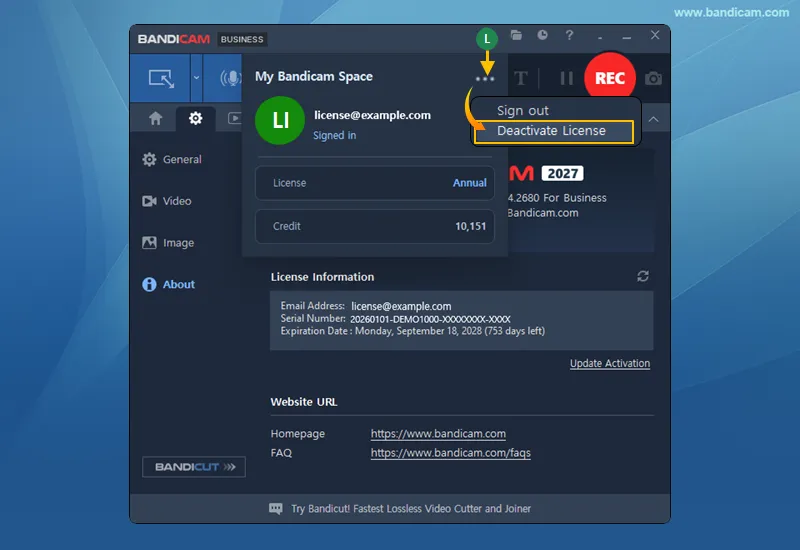The height and width of the screenshot is (550, 800).
Task: Toggle the text overlay T icon
Action: pos(520,79)
